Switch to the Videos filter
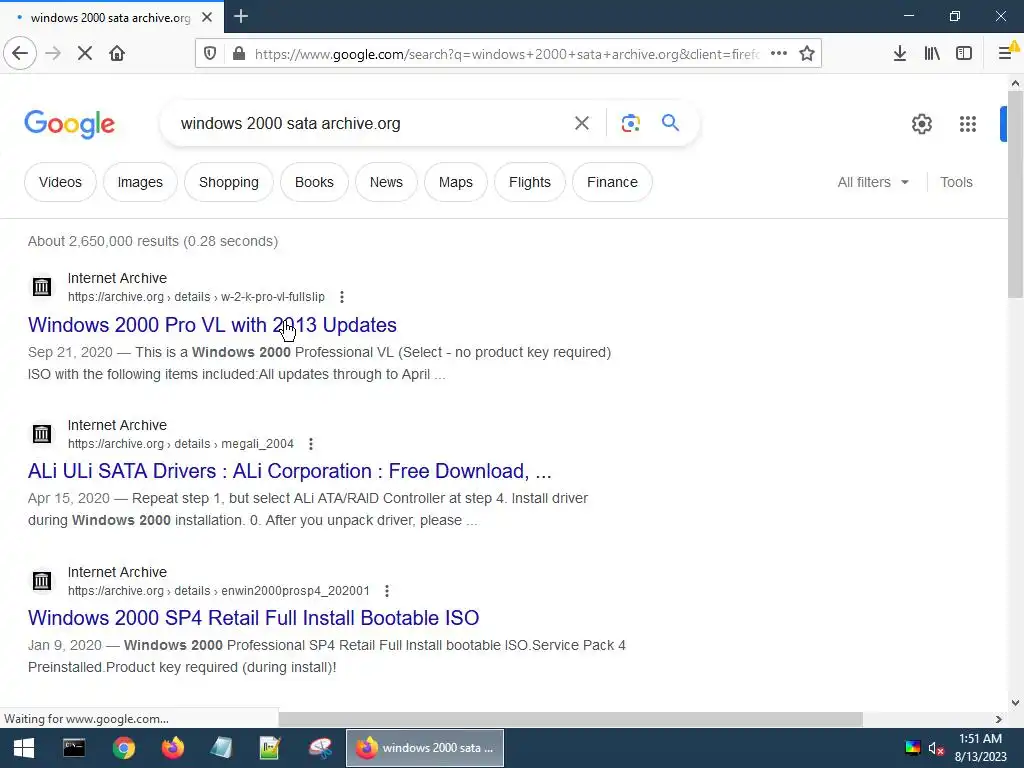The height and width of the screenshot is (768, 1024). tap(60, 182)
